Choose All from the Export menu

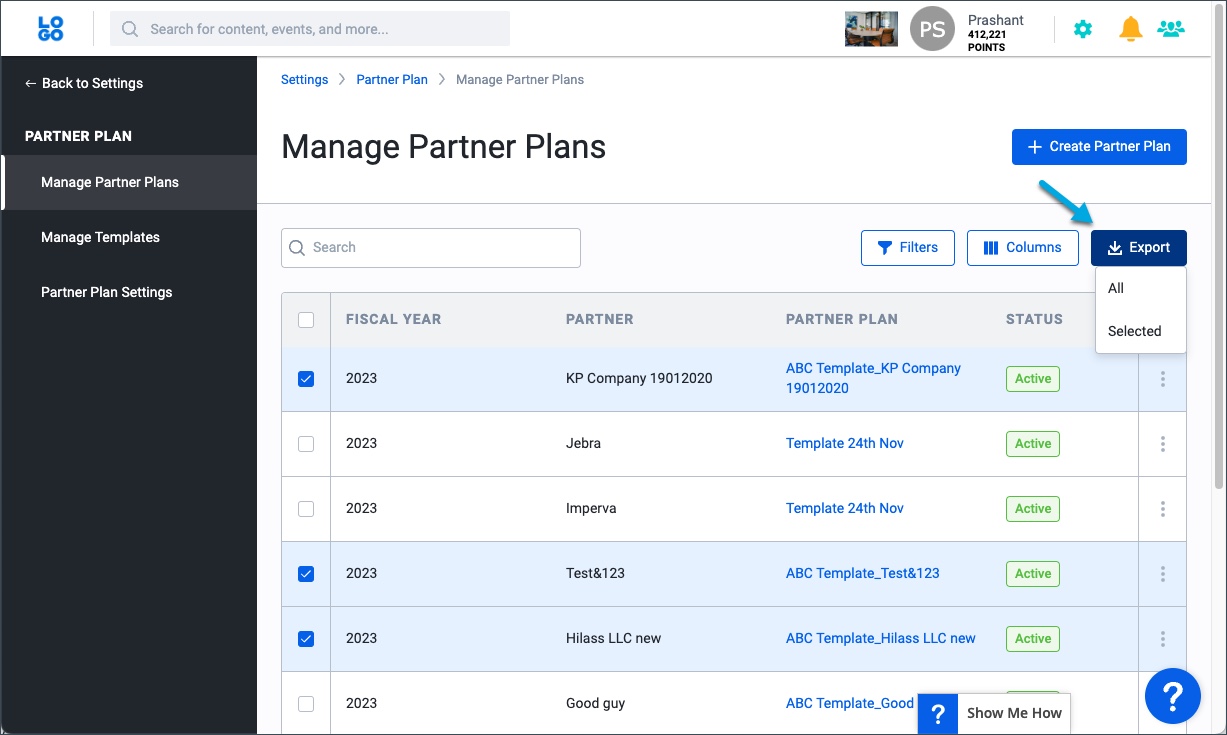1140,288
